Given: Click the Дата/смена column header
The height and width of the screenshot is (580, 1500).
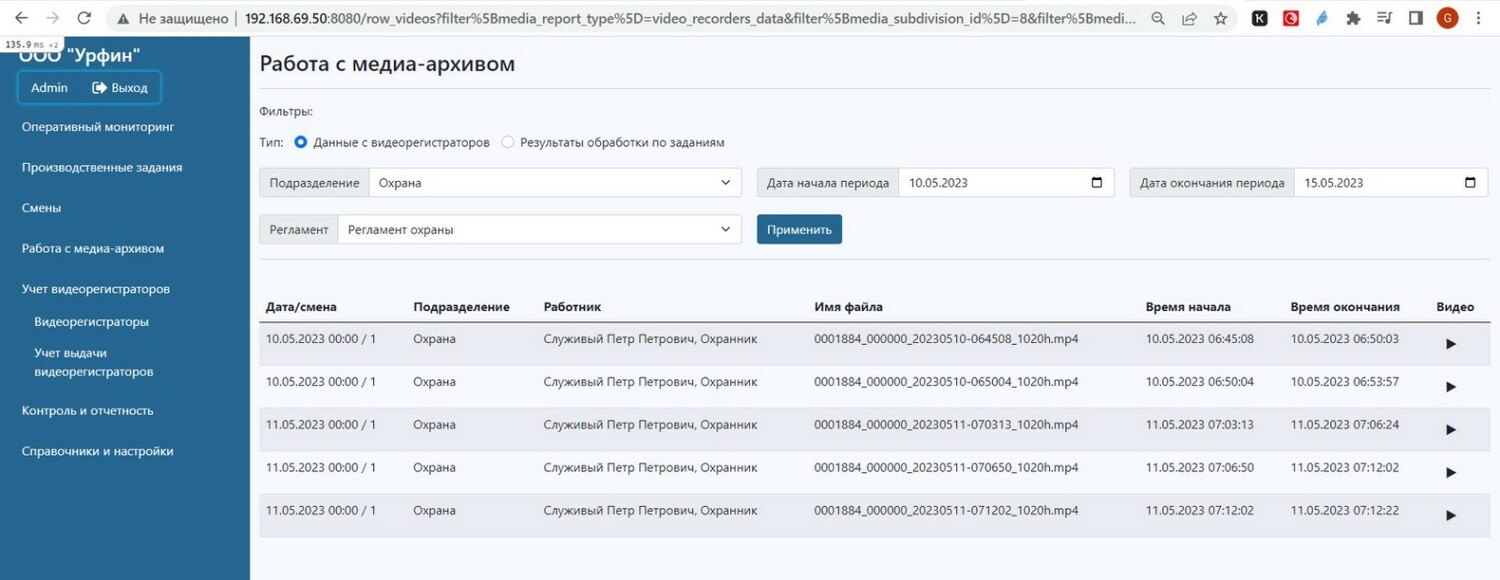Looking at the screenshot, I should [301, 307].
